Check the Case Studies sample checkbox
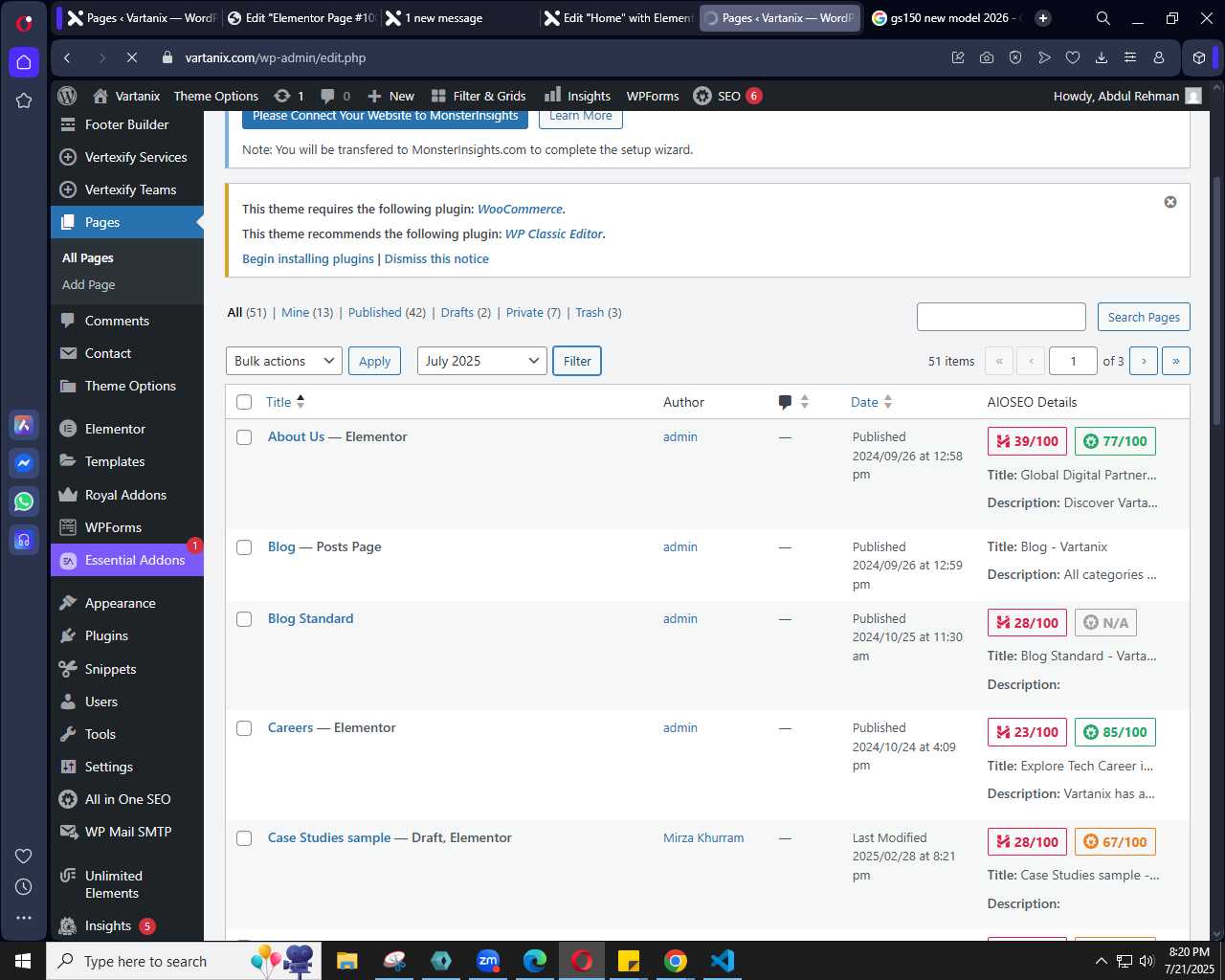This screenshot has width=1225, height=980. tap(244, 838)
